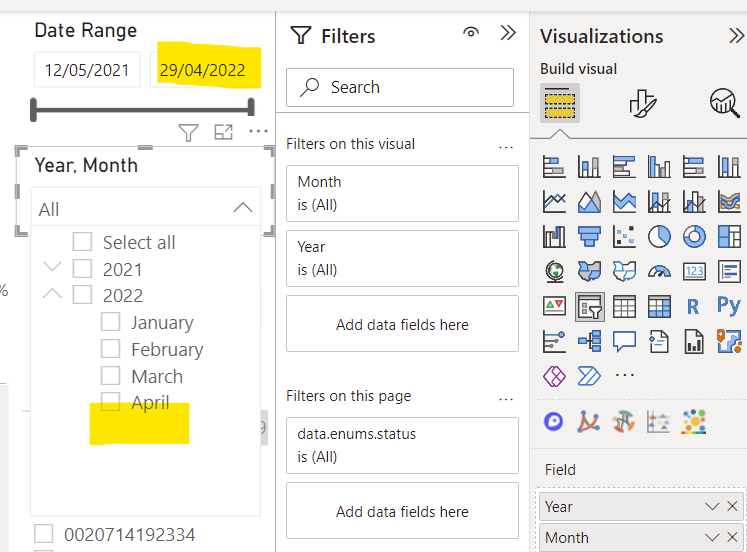The height and width of the screenshot is (552, 747).
Task: Open the Month field dropdown arrow
Action: (712, 538)
